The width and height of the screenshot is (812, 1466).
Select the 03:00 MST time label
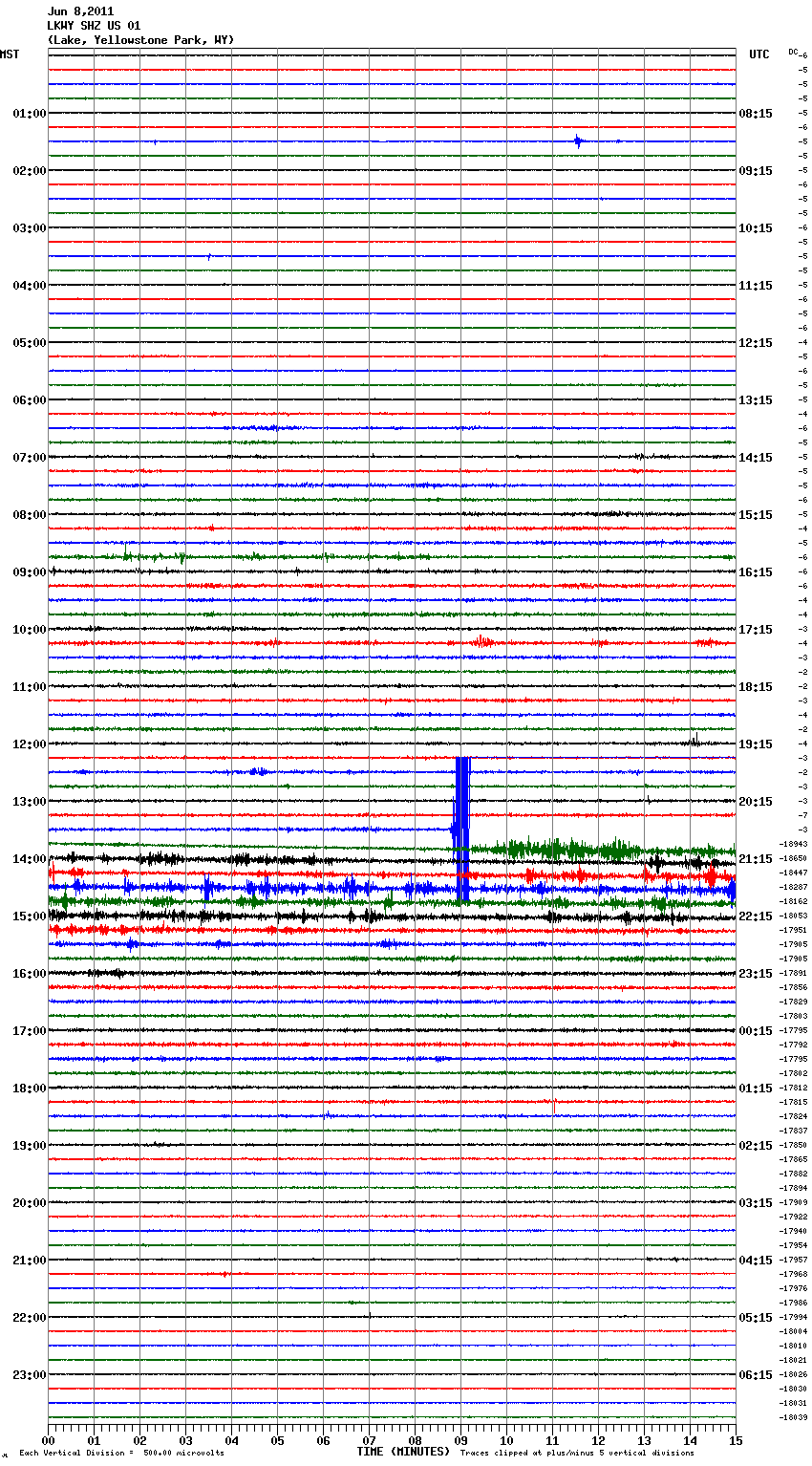coord(29,228)
